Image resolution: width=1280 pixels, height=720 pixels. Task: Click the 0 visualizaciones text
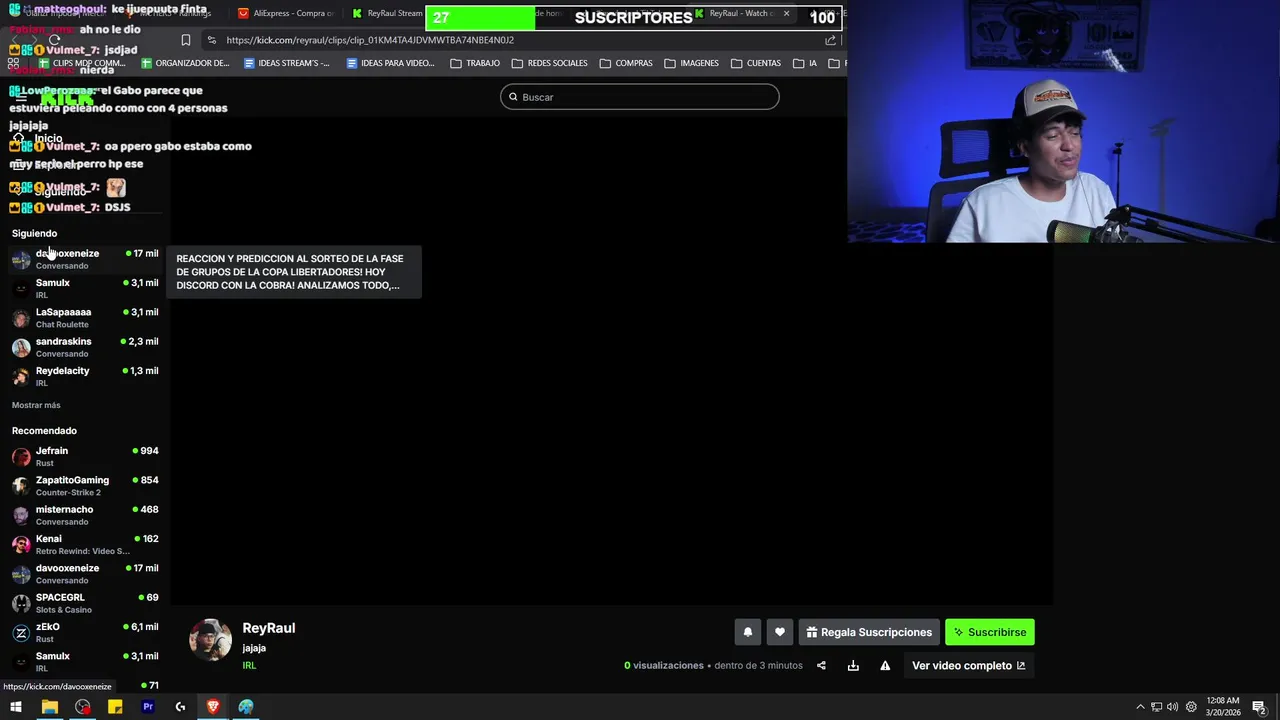pos(664,666)
